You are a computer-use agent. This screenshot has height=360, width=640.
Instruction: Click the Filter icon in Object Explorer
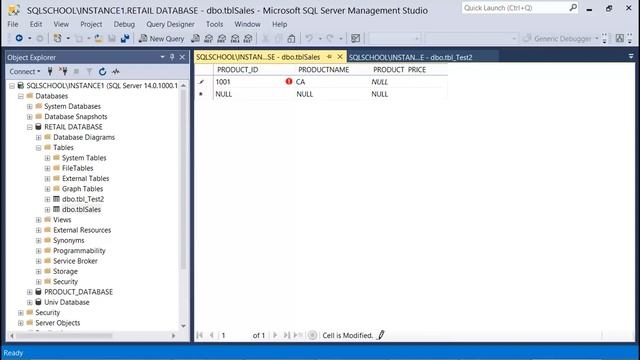(x=89, y=71)
